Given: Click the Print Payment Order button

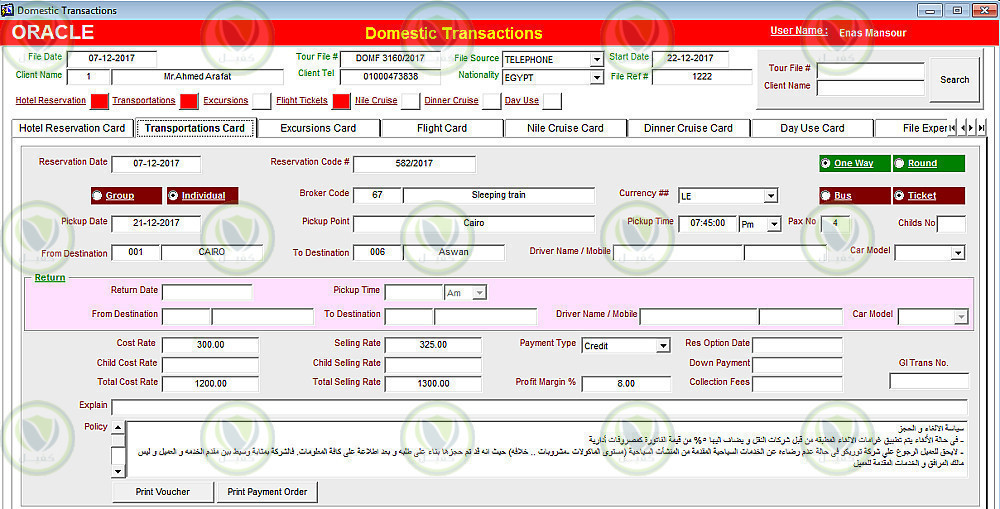Looking at the screenshot, I should pyautogui.click(x=267, y=492).
